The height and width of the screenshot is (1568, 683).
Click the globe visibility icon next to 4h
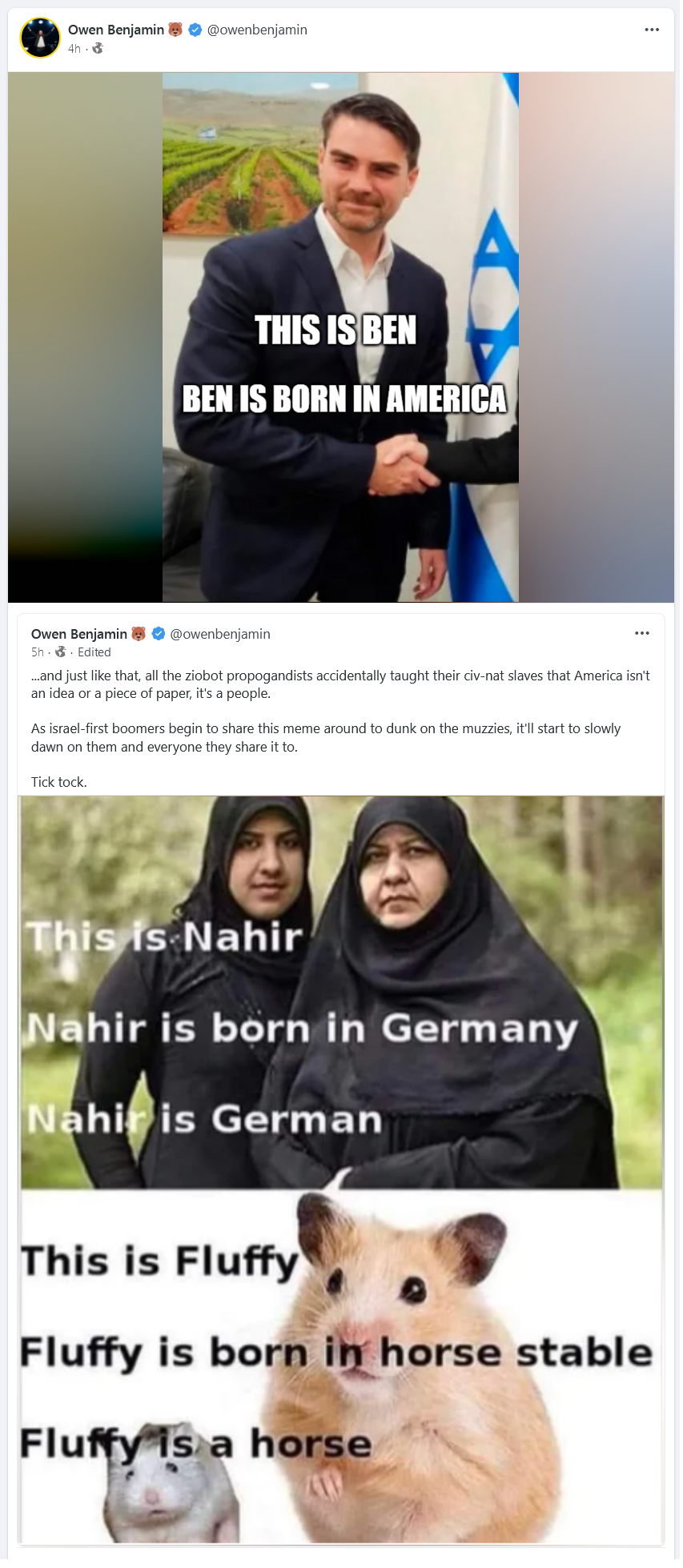click(x=98, y=49)
